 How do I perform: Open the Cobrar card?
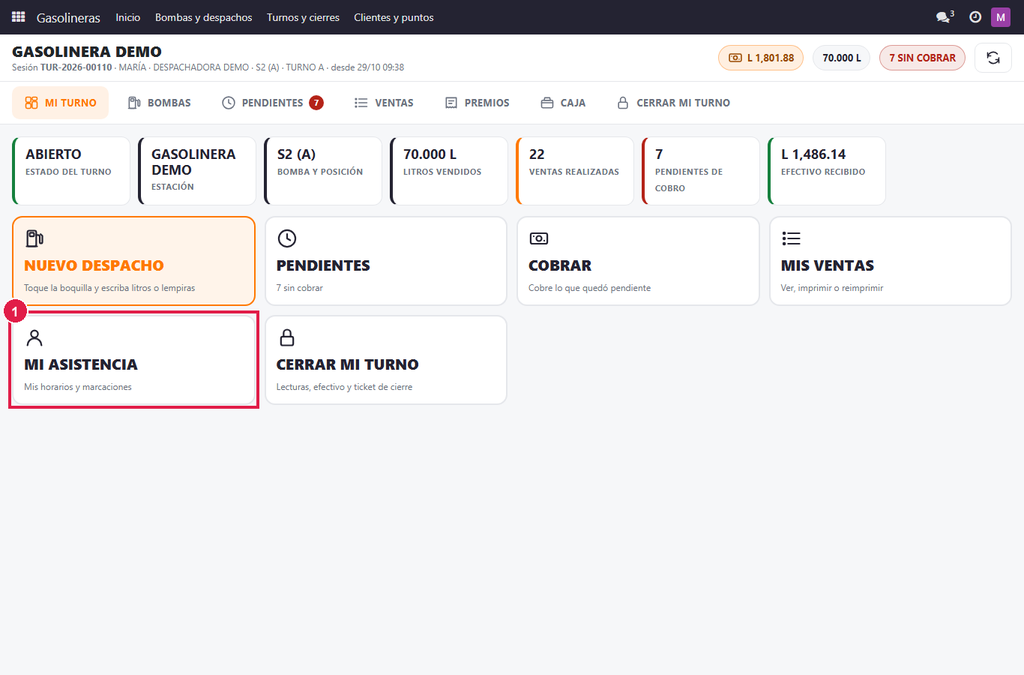pos(638,261)
